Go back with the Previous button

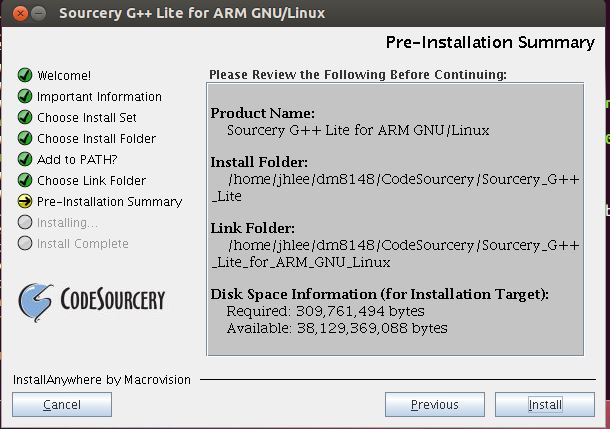434,405
